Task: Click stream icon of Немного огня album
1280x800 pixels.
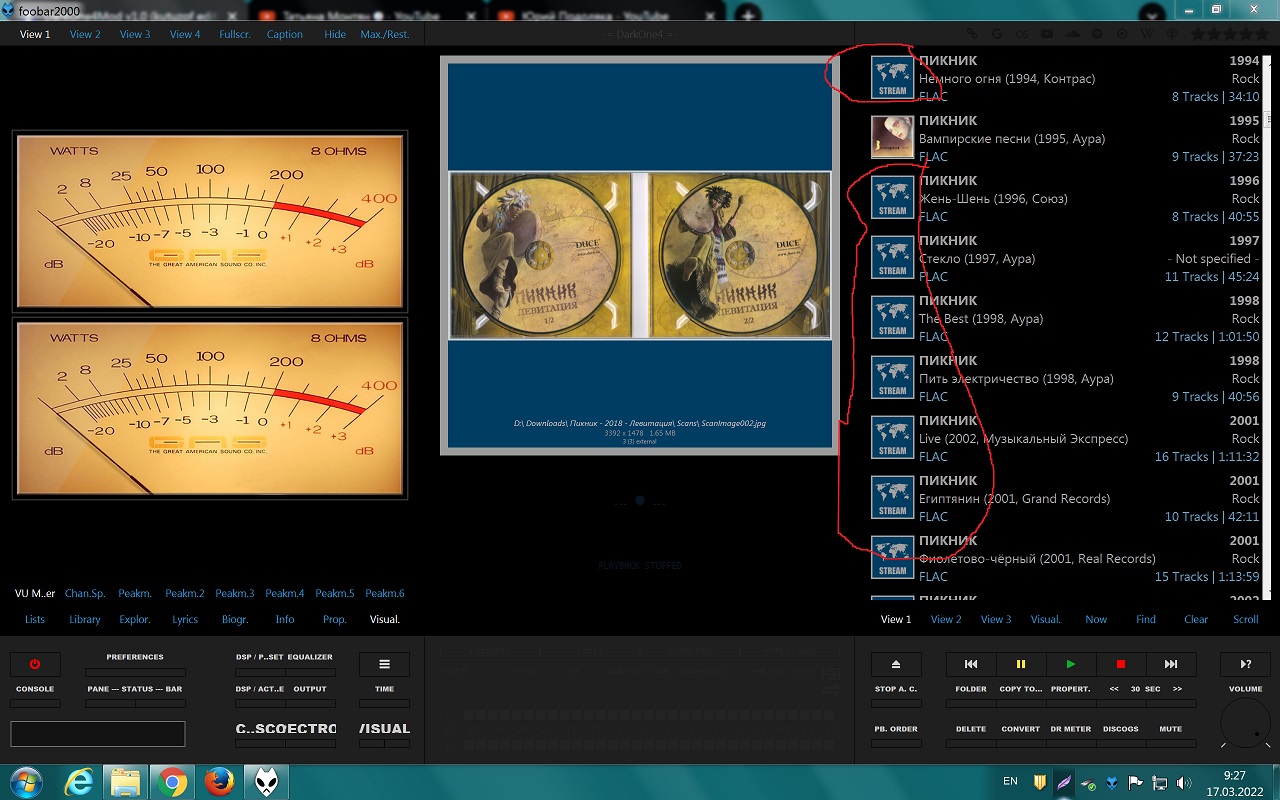Action: (x=892, y=77)
